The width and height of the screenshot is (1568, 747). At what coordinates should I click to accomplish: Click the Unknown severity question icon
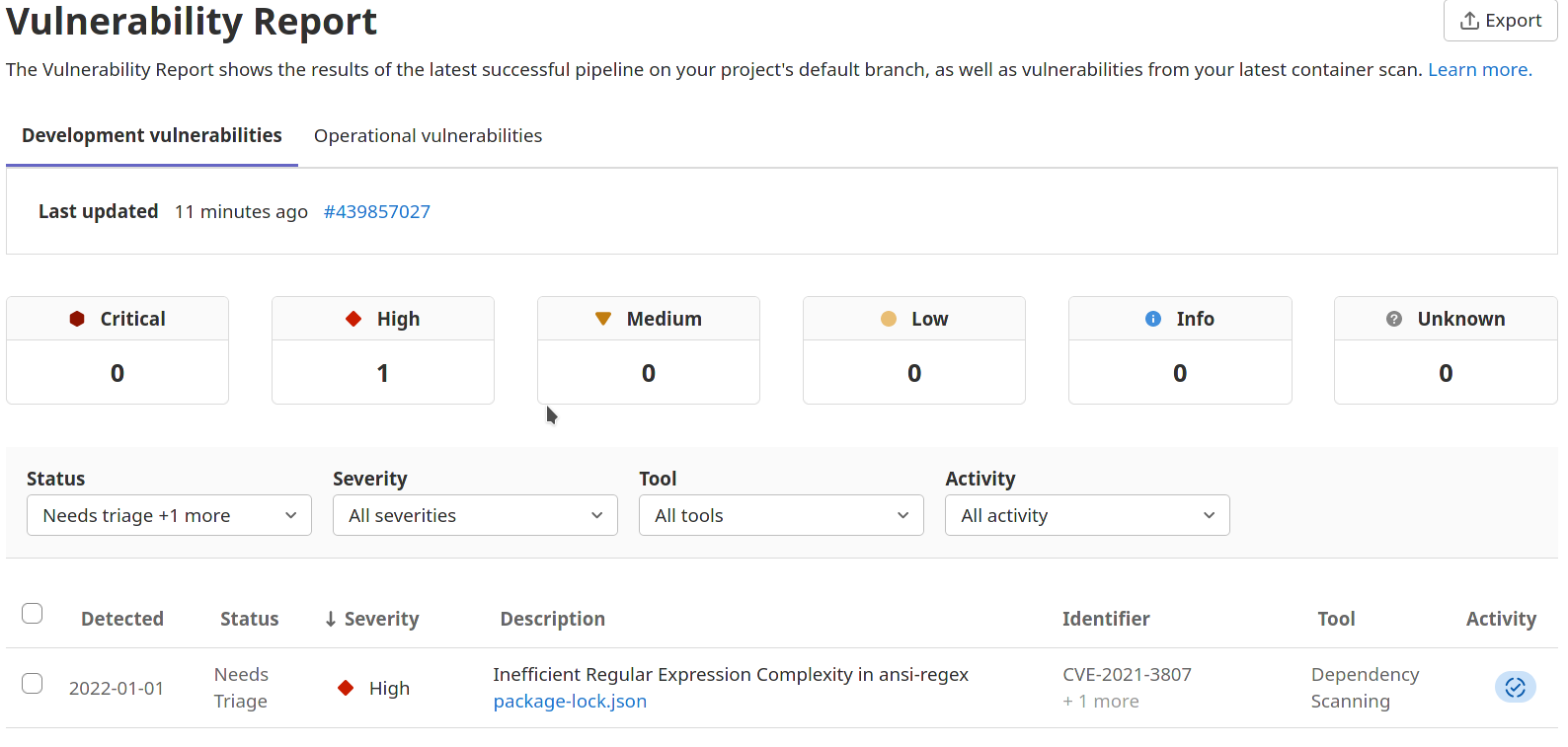tap(1394, 319)
